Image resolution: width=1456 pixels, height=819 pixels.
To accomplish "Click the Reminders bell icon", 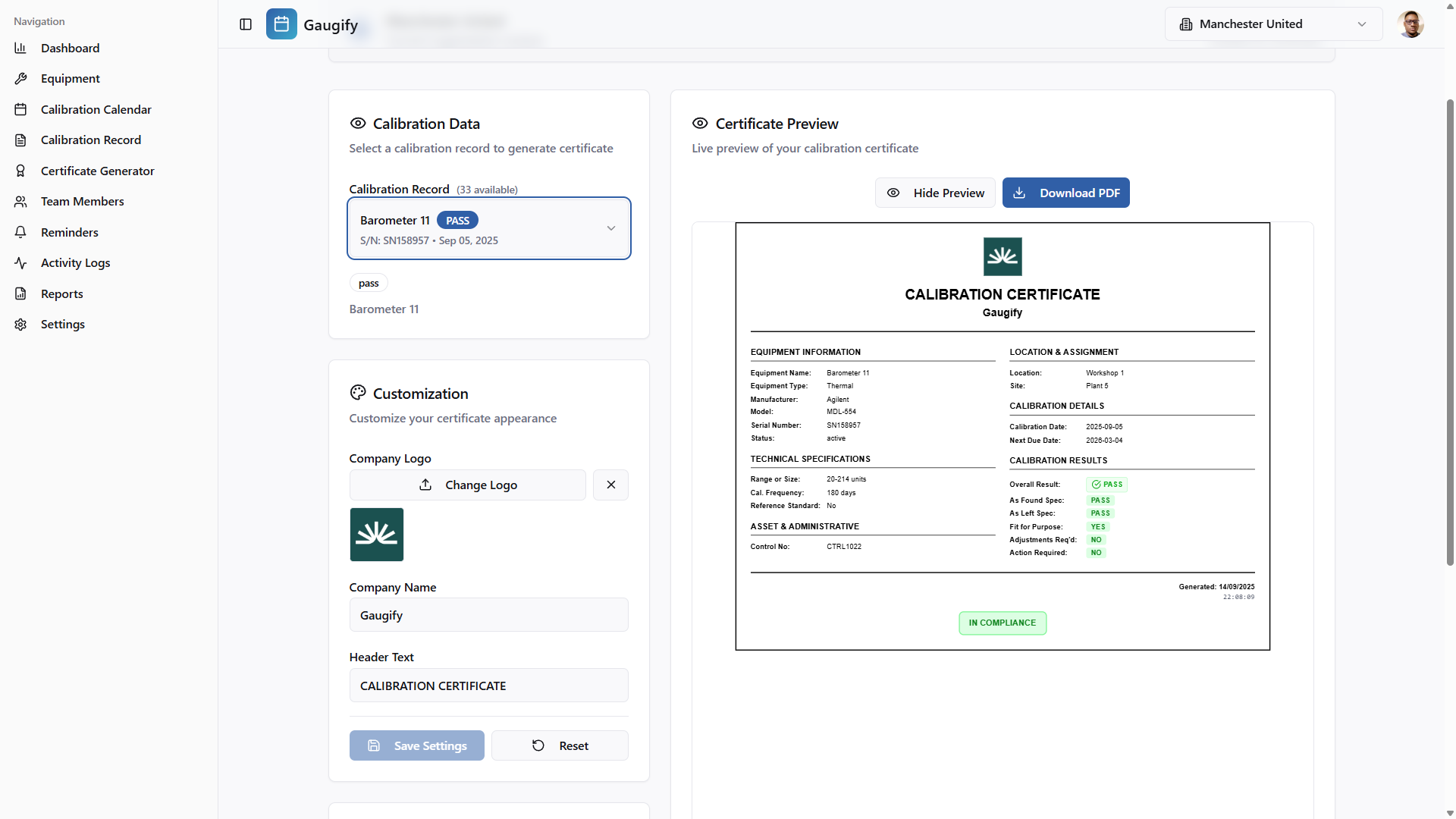I will click(20, 232).
